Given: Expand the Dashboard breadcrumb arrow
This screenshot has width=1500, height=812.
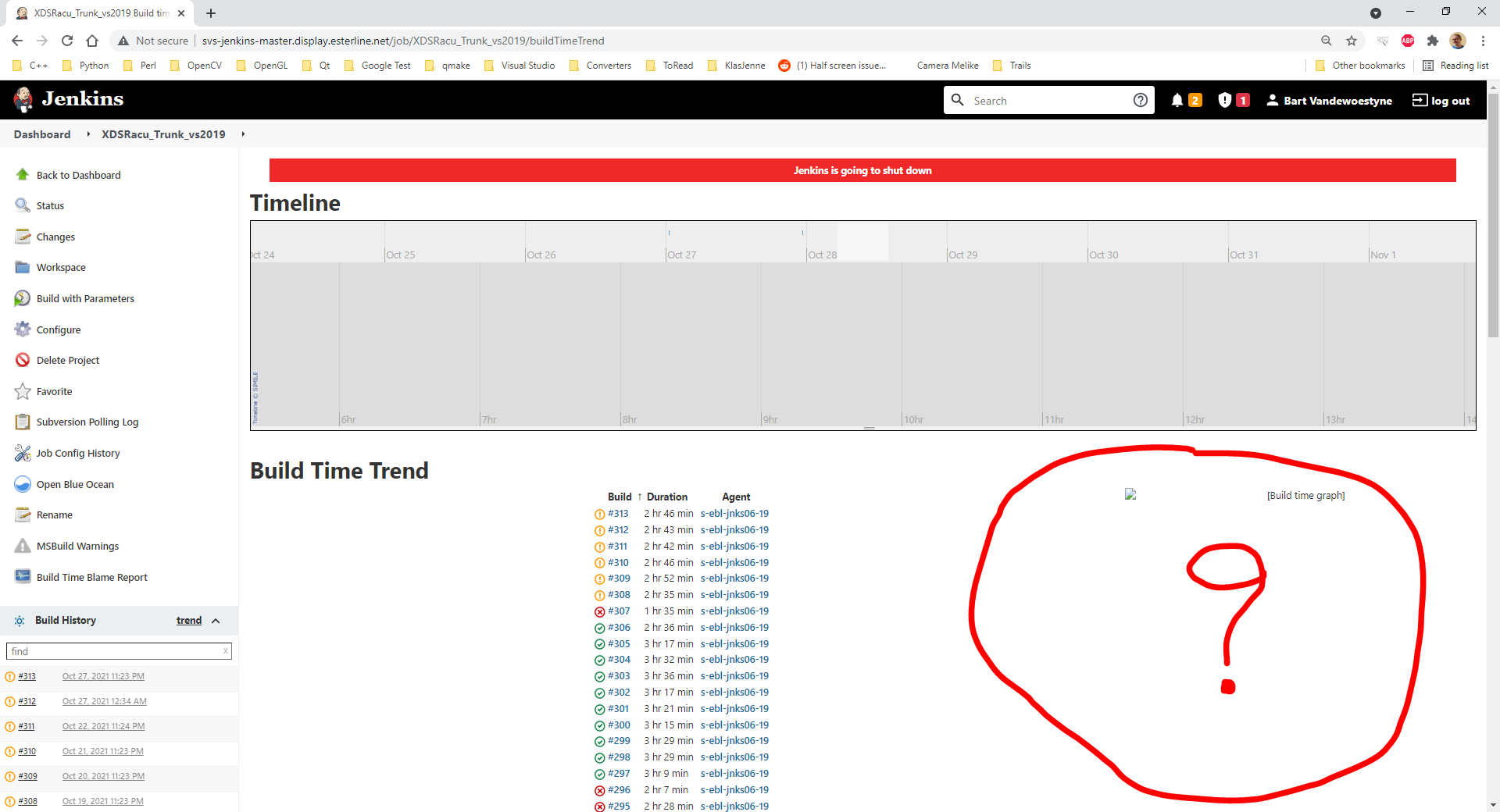Looking at the screenshot, I should (87, 134).
